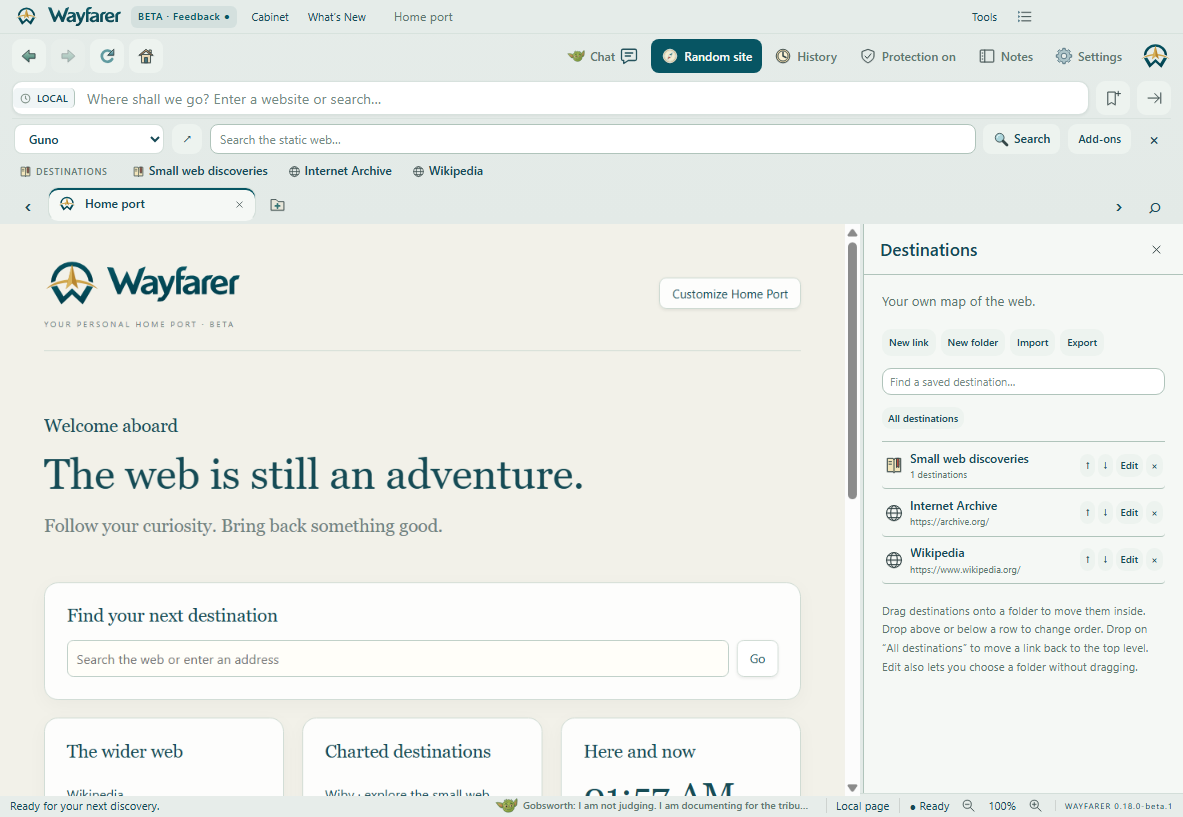
Task: Open the Chat panel
Action: pos(603,57)
